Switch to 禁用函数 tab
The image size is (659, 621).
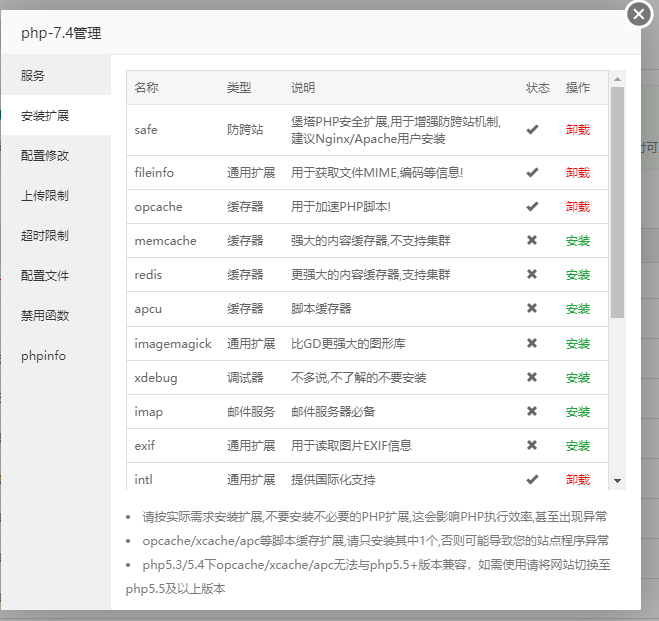click(x=56, y=316)
